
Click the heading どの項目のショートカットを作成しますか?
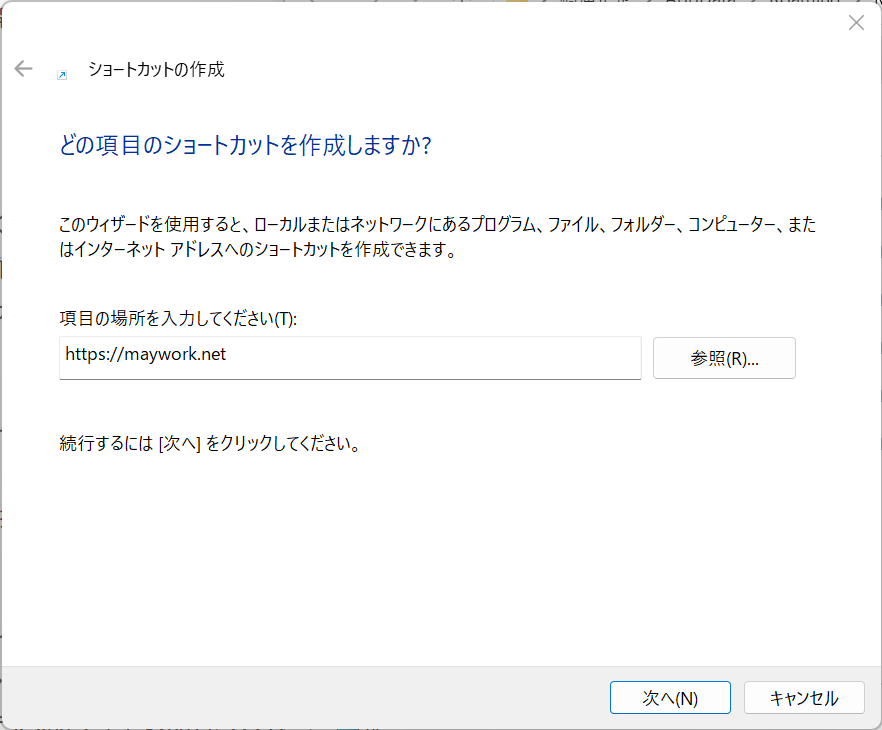245,145
